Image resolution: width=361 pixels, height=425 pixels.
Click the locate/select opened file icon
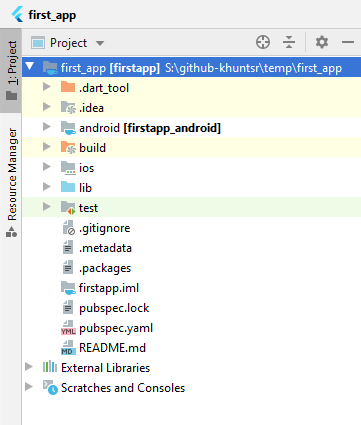(x=263, y=42)
